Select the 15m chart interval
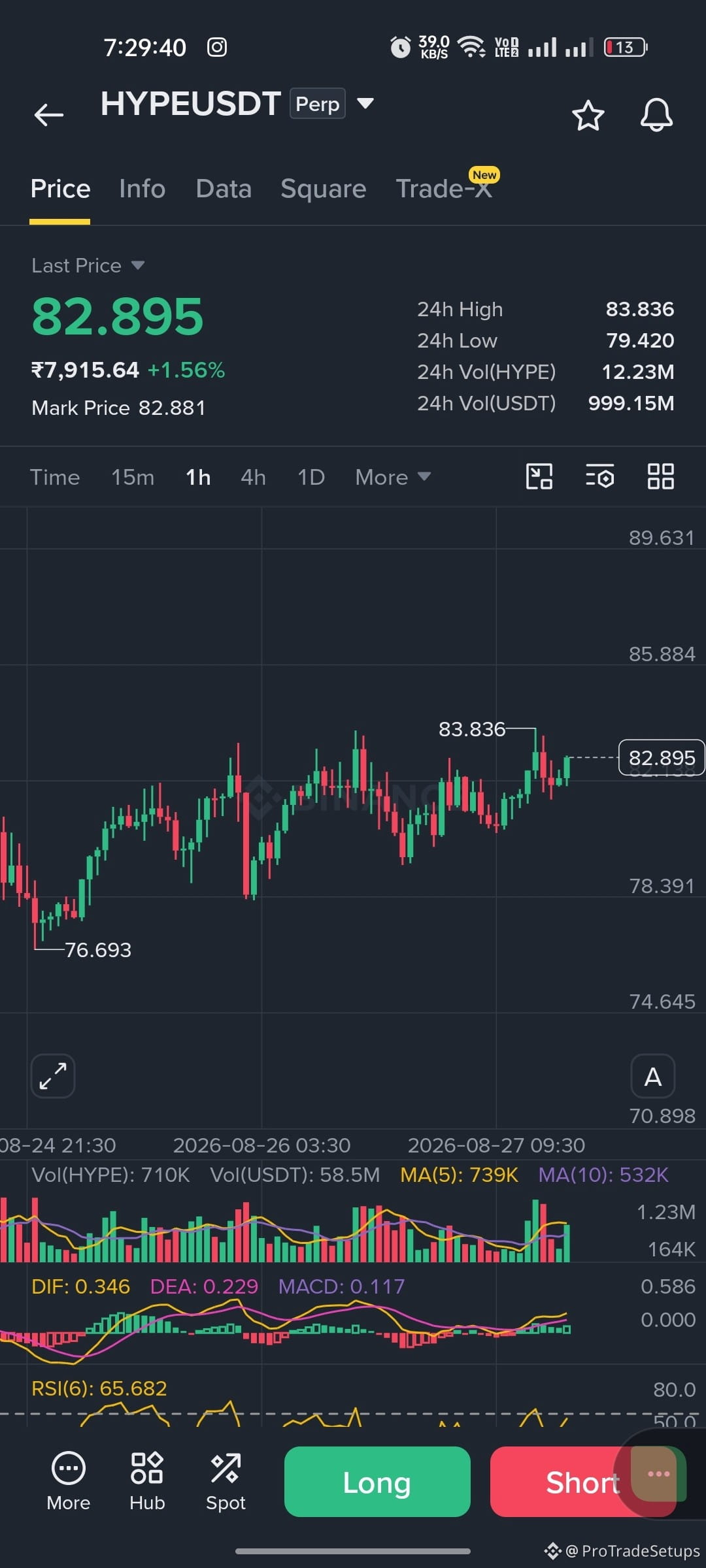Screen dimensions: 706x1568 coord(133,477)
